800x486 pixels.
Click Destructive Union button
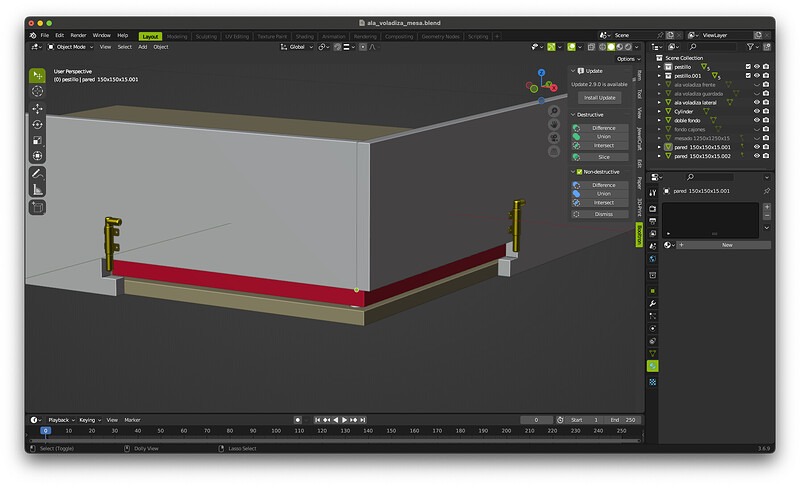pos(599,137)
